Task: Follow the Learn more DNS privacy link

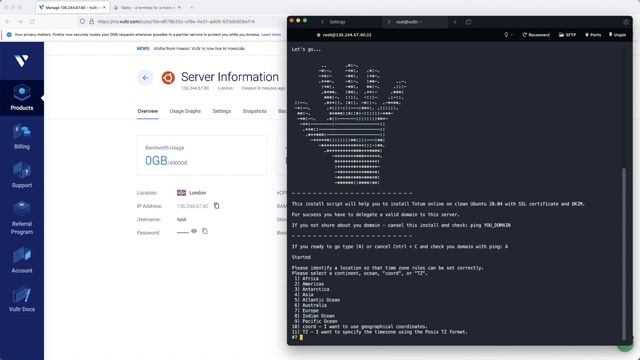Action: click(x=271, y=35)
